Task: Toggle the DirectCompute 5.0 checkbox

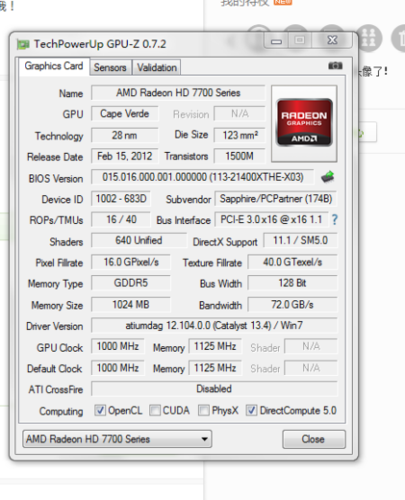Action: 251,410
